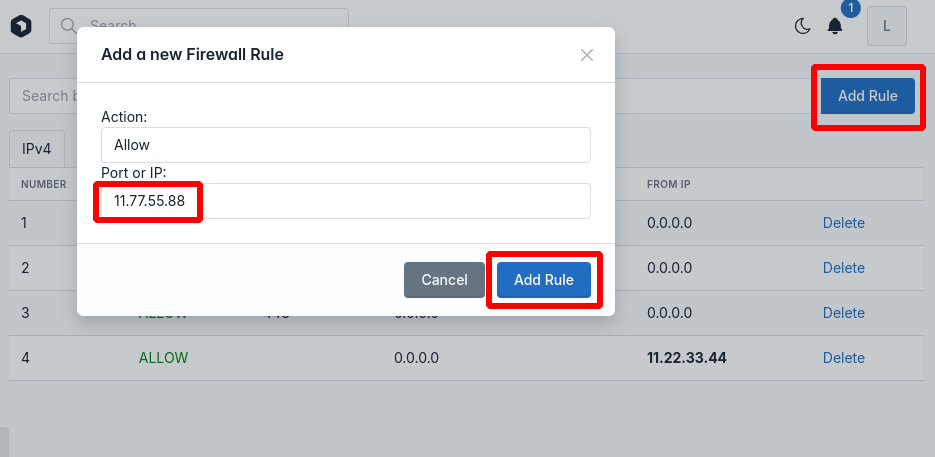935x457 pixels.
Task: Delete rule 4 from 11.22.33.44
Action: click(844, 358)
